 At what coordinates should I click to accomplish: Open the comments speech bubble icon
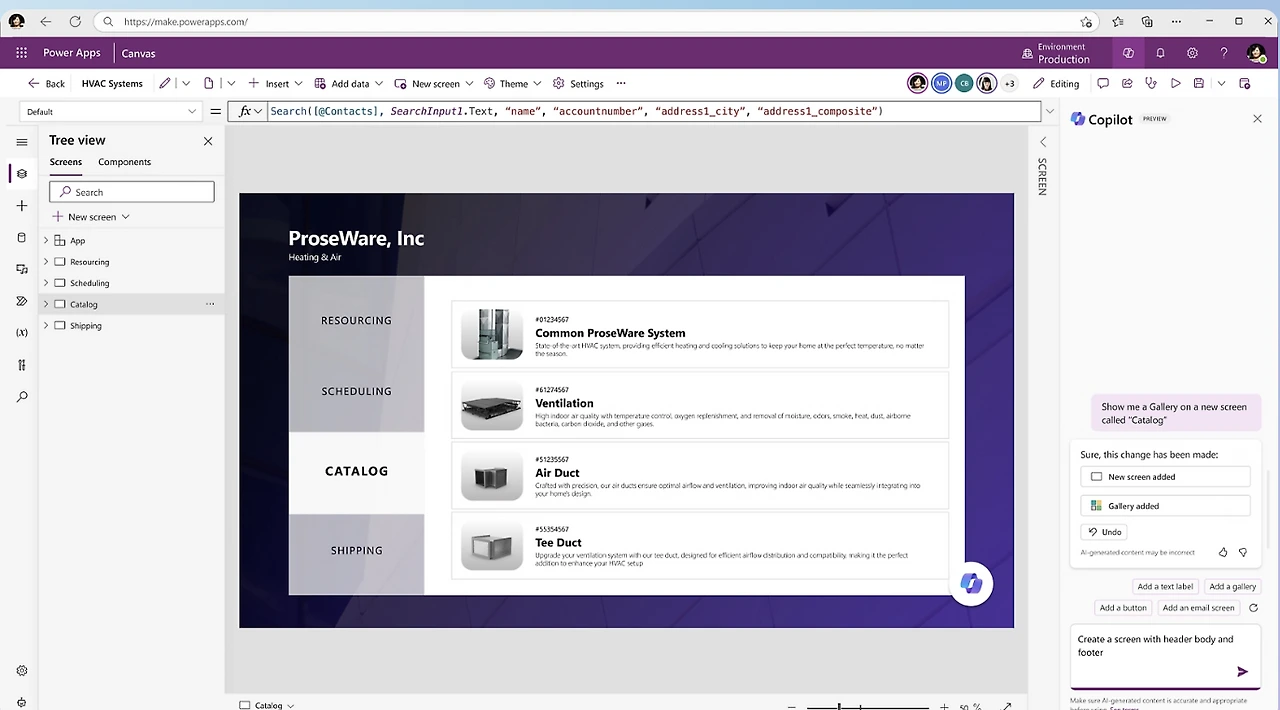pyautogui.click(x=1103, y=84)
